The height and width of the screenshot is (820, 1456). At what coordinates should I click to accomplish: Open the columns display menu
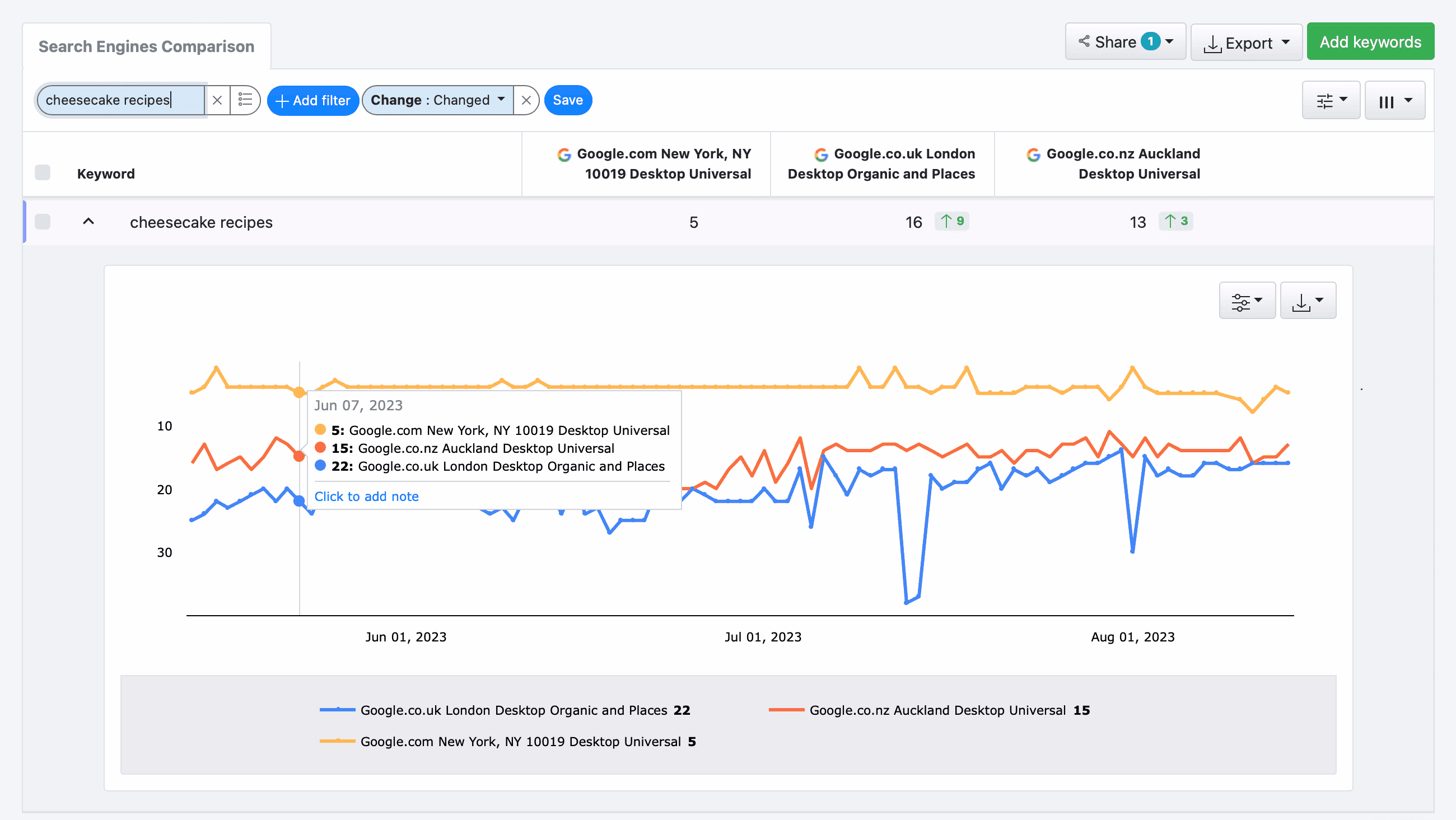(x=1394, y=101)
